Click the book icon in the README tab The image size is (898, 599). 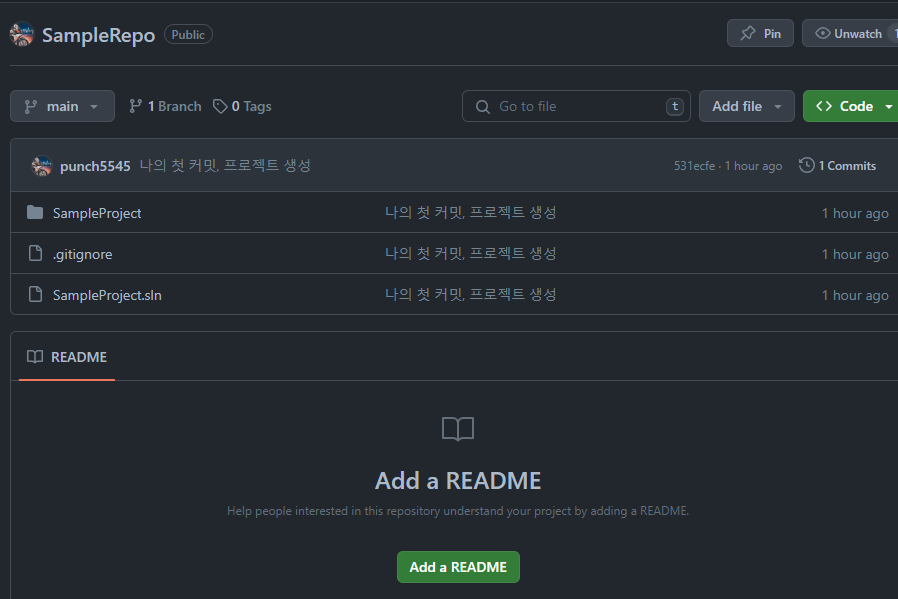[35, 357]
